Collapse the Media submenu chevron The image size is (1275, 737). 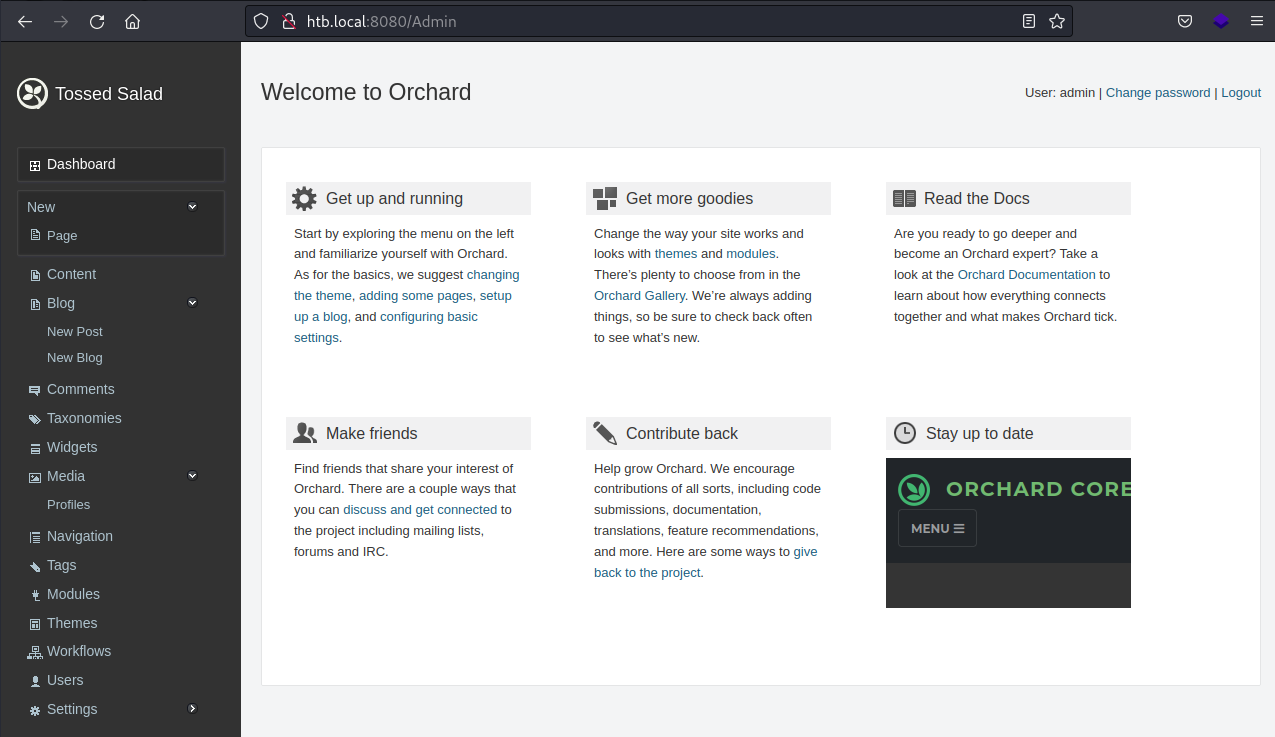tap(193, 476)
